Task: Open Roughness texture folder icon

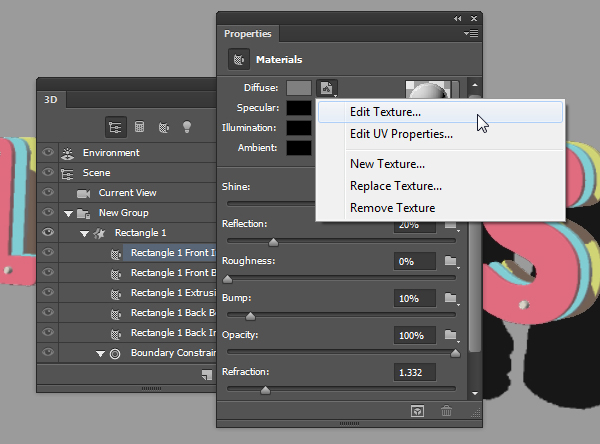Action: coord(451,261)
